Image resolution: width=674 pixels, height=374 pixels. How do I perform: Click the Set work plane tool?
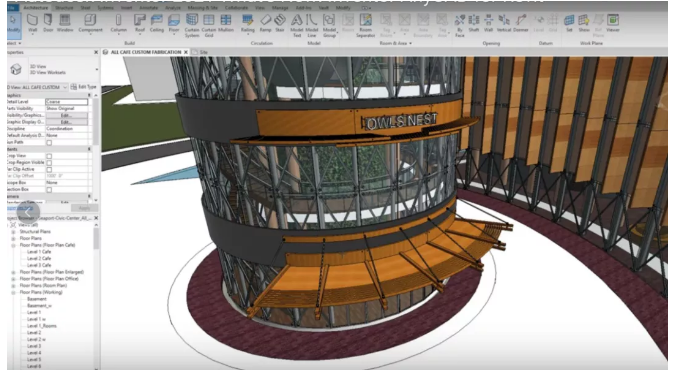[569, 24]
